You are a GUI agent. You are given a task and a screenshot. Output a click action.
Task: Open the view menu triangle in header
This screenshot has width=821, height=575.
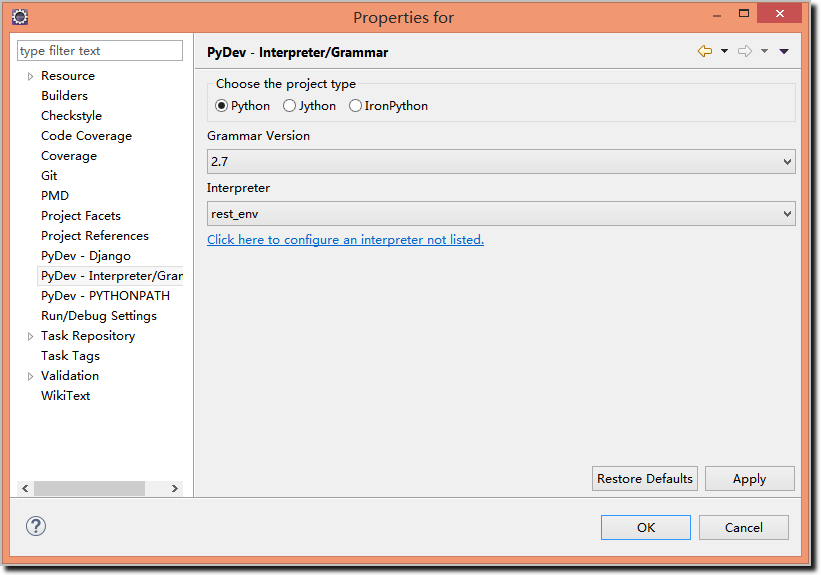(x=784, y=51)
